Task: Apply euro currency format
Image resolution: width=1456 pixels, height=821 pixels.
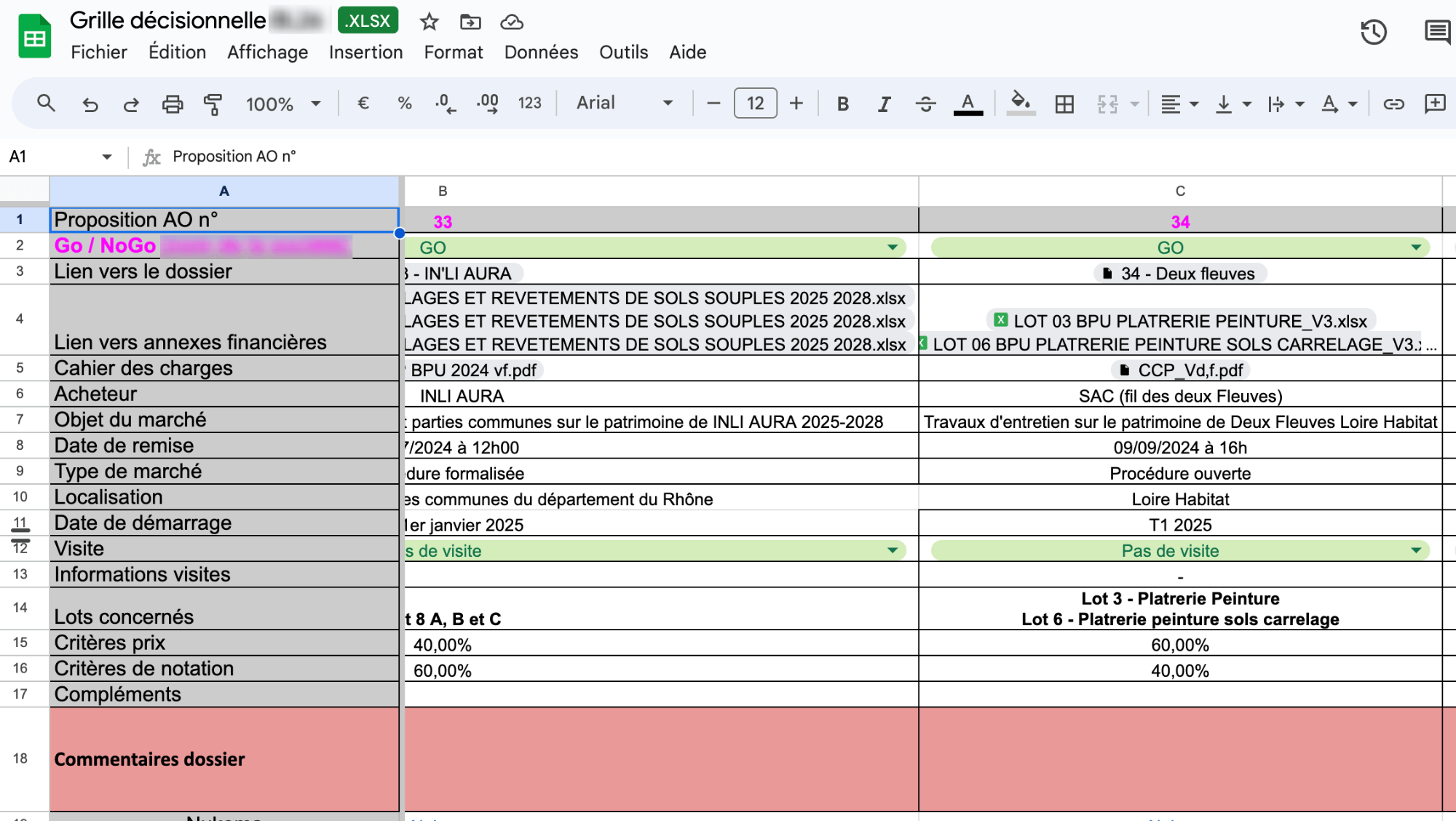Action: pos(363,103)
